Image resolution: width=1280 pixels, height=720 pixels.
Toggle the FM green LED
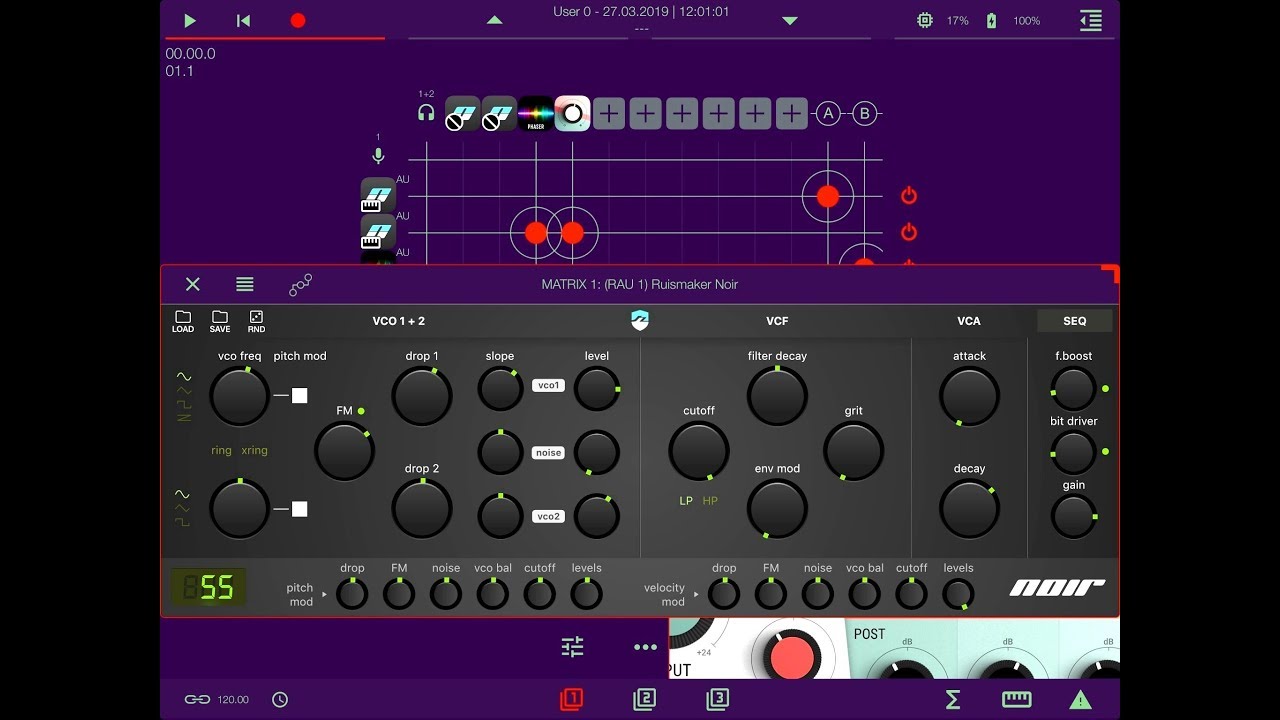(361, 411)
